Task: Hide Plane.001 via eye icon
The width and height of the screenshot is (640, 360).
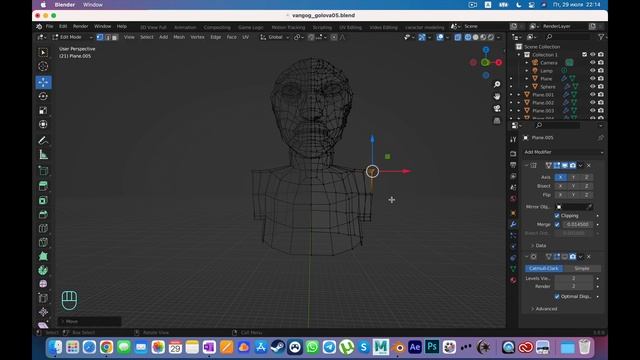Action: [593, 95]
